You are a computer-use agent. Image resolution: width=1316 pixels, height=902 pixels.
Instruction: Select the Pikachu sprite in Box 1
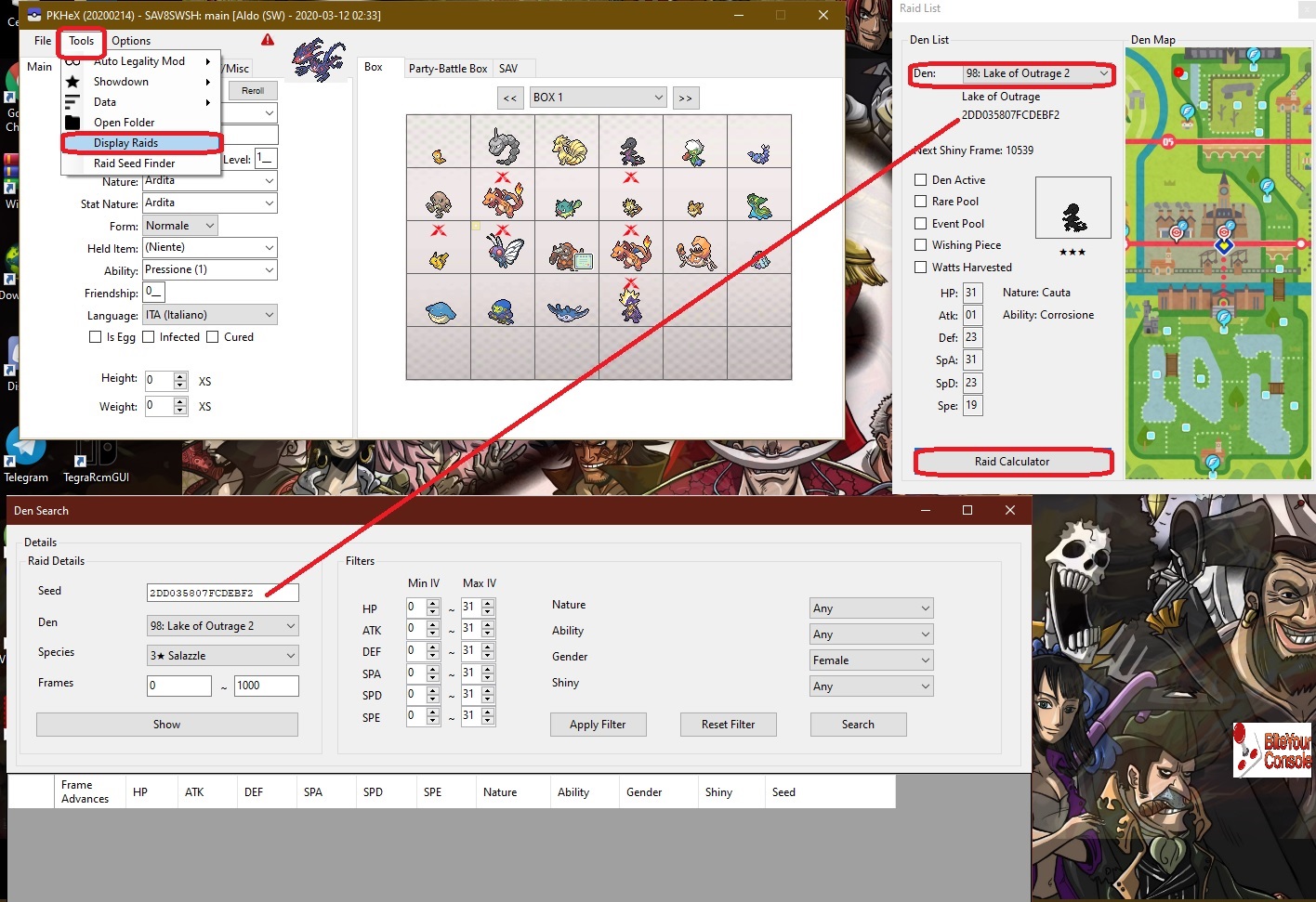pos(439,259)
